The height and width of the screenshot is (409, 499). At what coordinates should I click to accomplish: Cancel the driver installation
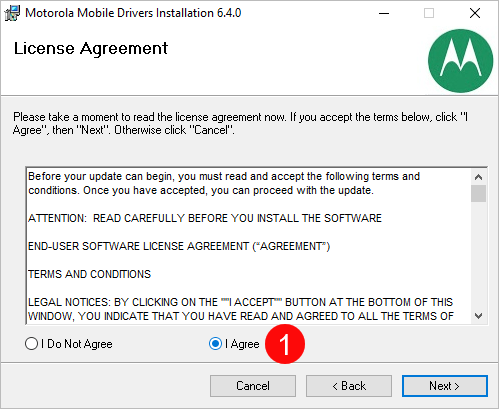253,386
